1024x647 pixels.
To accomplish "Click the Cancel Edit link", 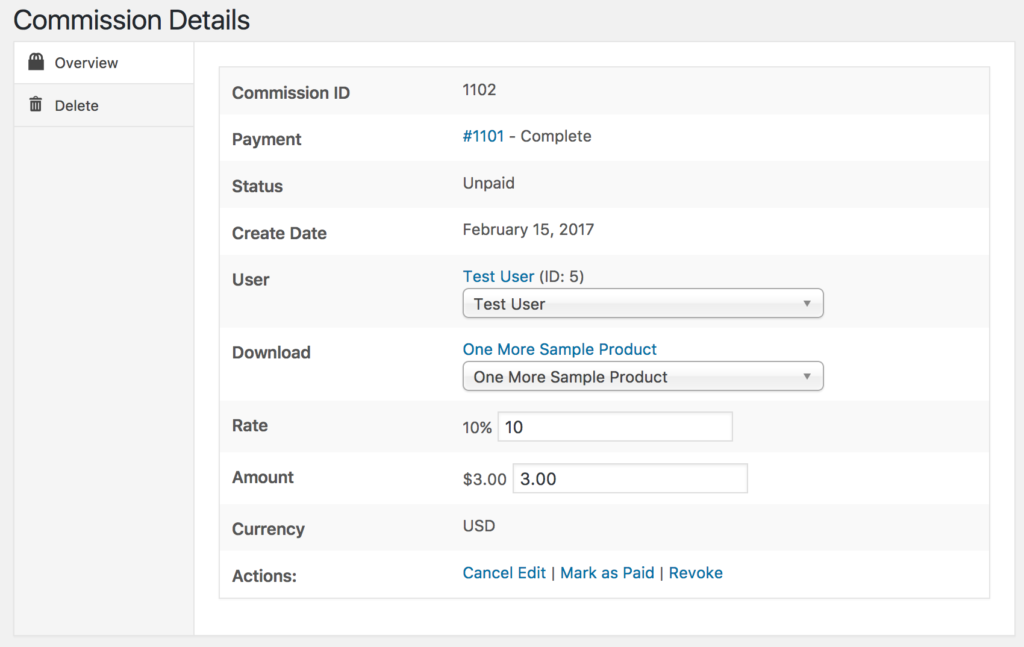I will pyautogui.click(x=504, y=573).
